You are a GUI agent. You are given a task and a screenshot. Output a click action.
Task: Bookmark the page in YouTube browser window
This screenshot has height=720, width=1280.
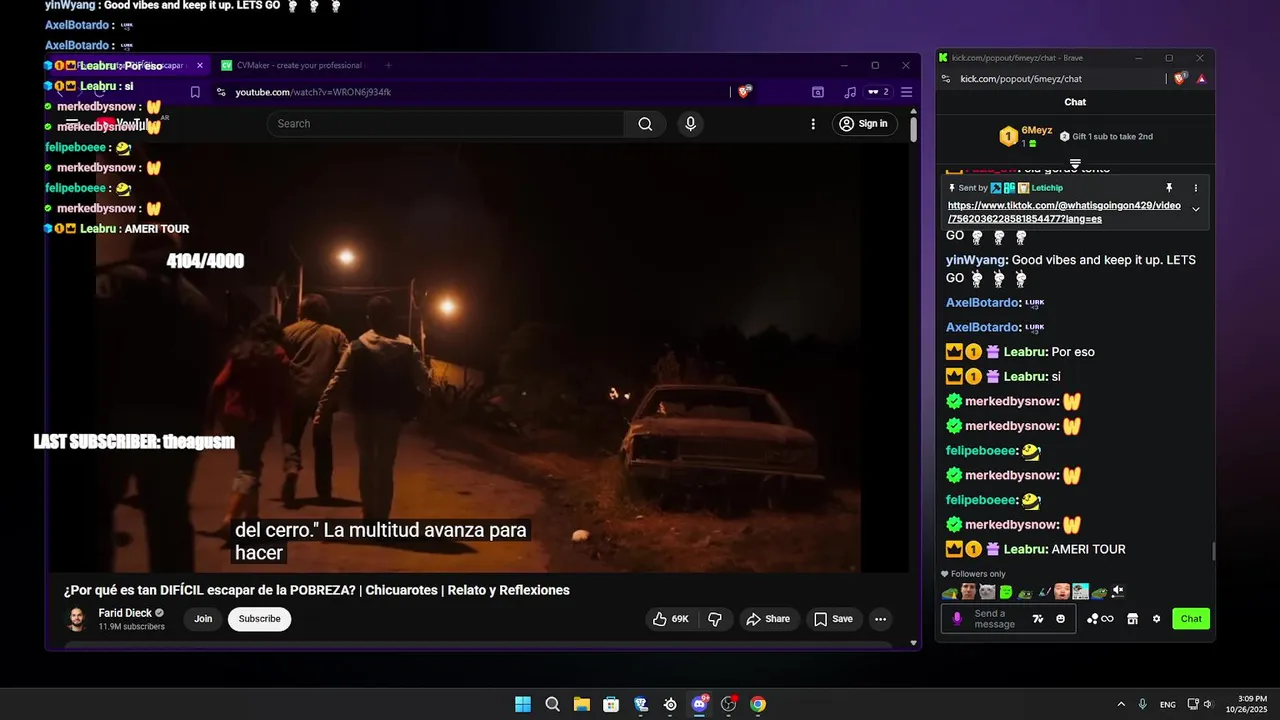pos(195,92)
